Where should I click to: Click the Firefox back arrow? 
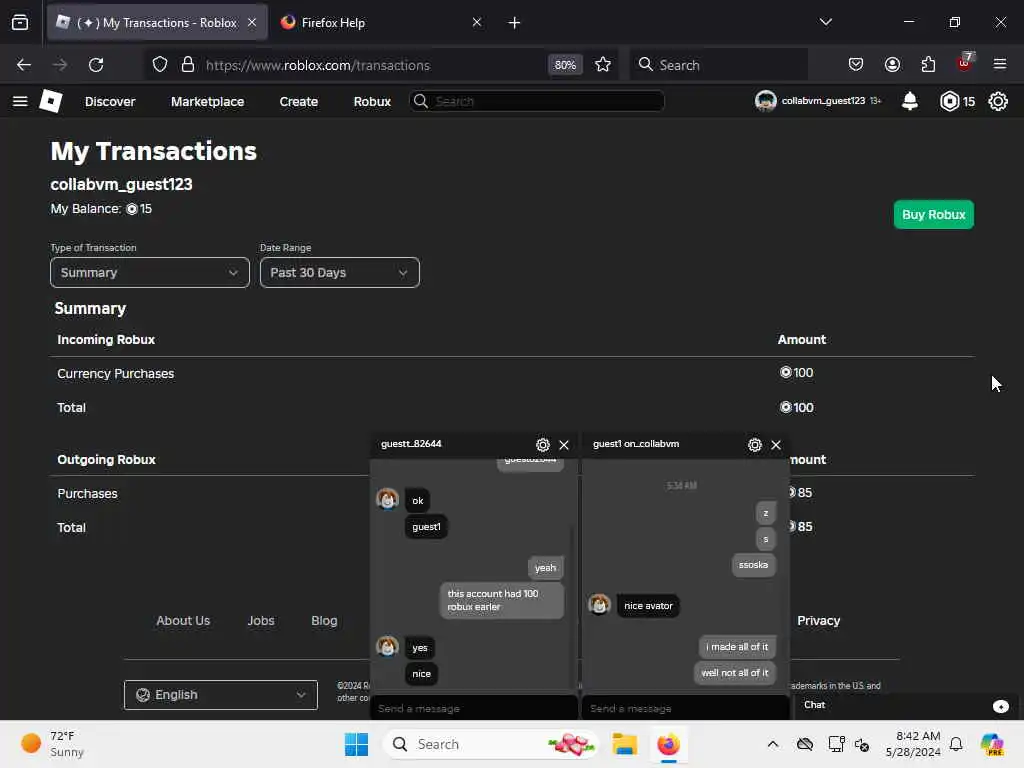(24, 65)
